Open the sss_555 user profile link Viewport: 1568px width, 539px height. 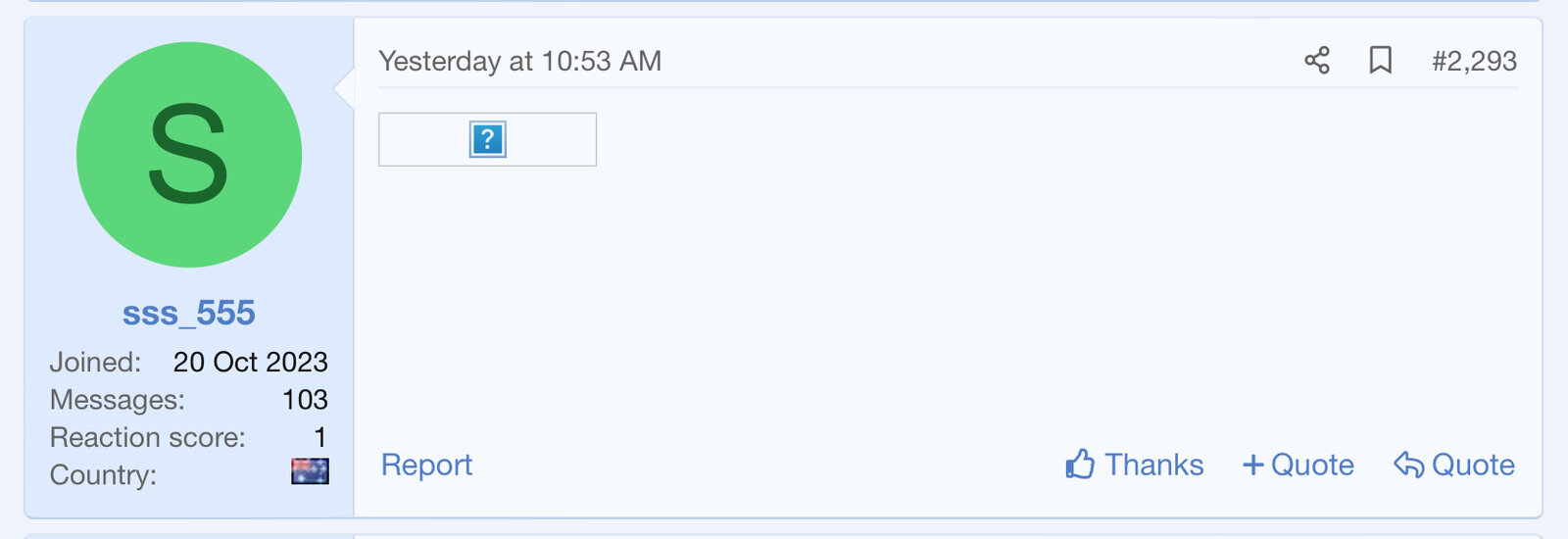189,313
